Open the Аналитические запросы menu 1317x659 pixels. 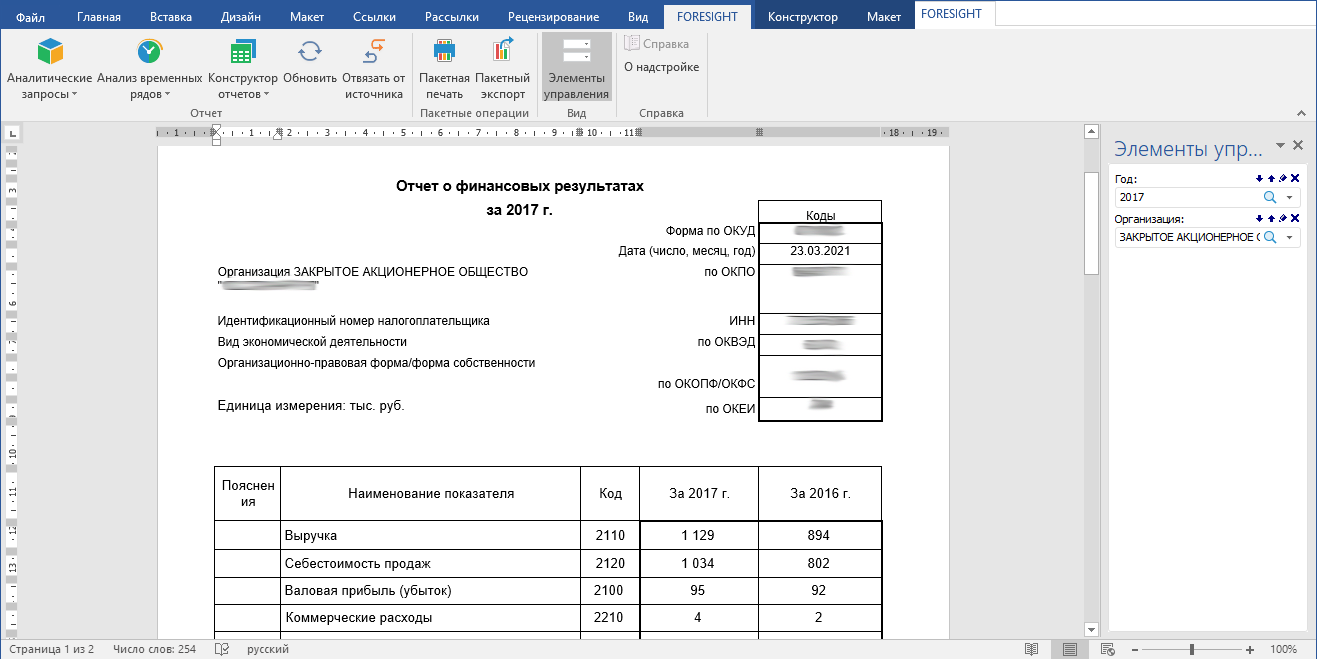tap(49, 68)
